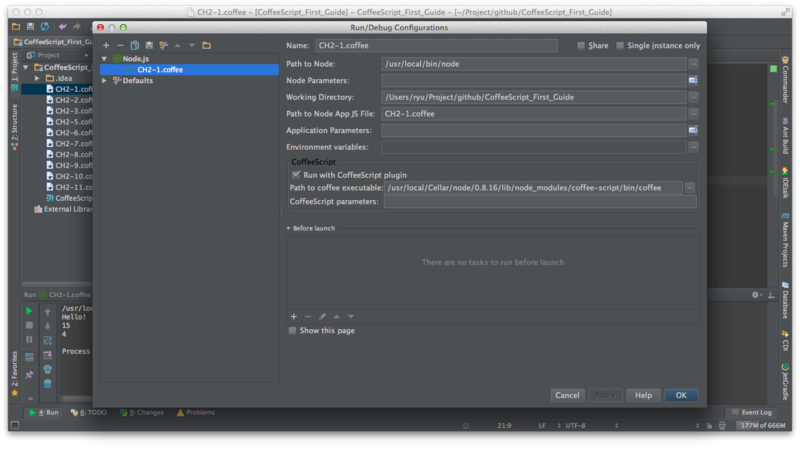Open the Database side tab

(785, 300)
